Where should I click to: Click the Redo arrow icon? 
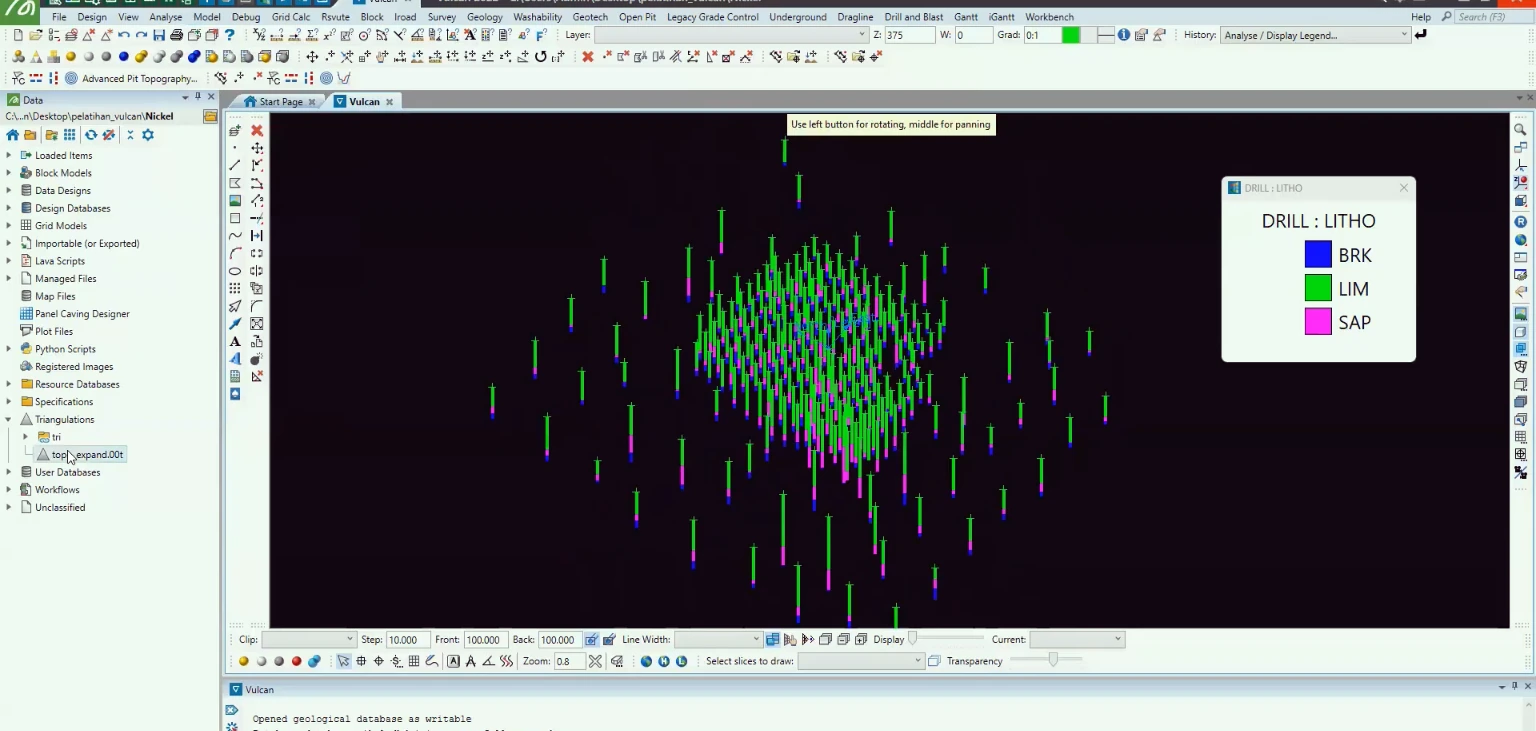[x=141, y=35]
